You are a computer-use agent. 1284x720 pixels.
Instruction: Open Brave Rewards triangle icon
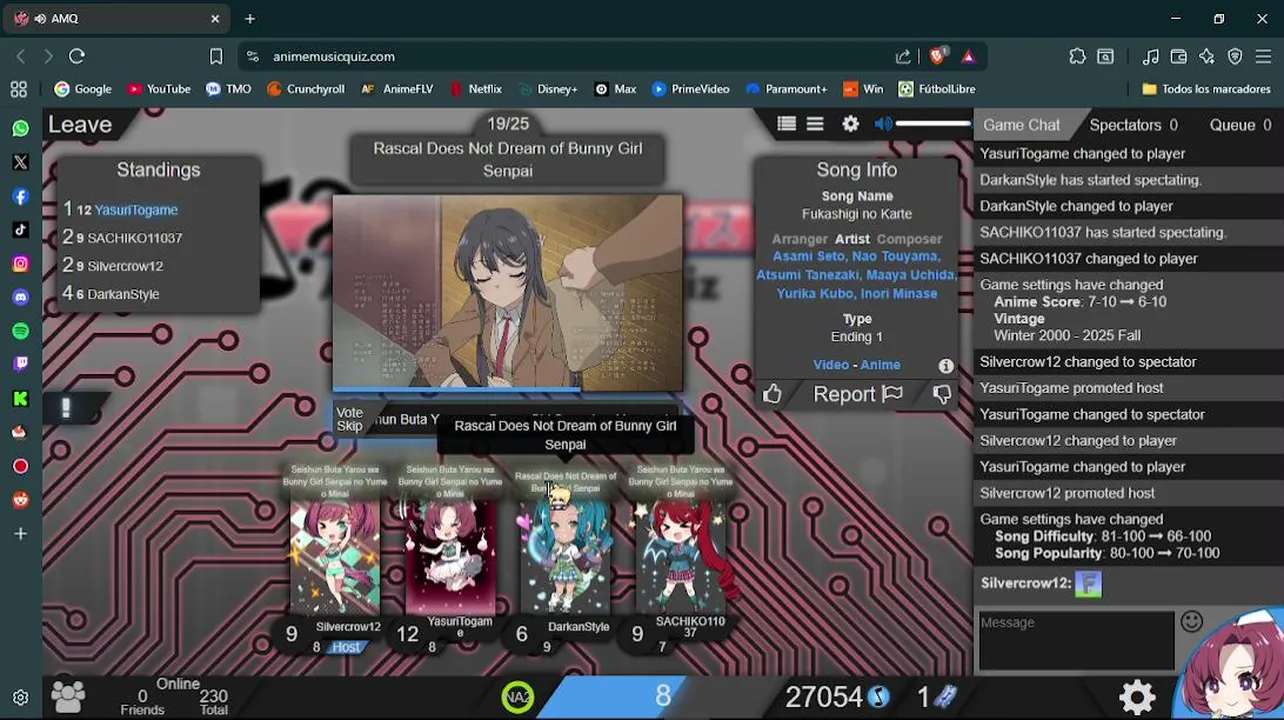point(968,57)
